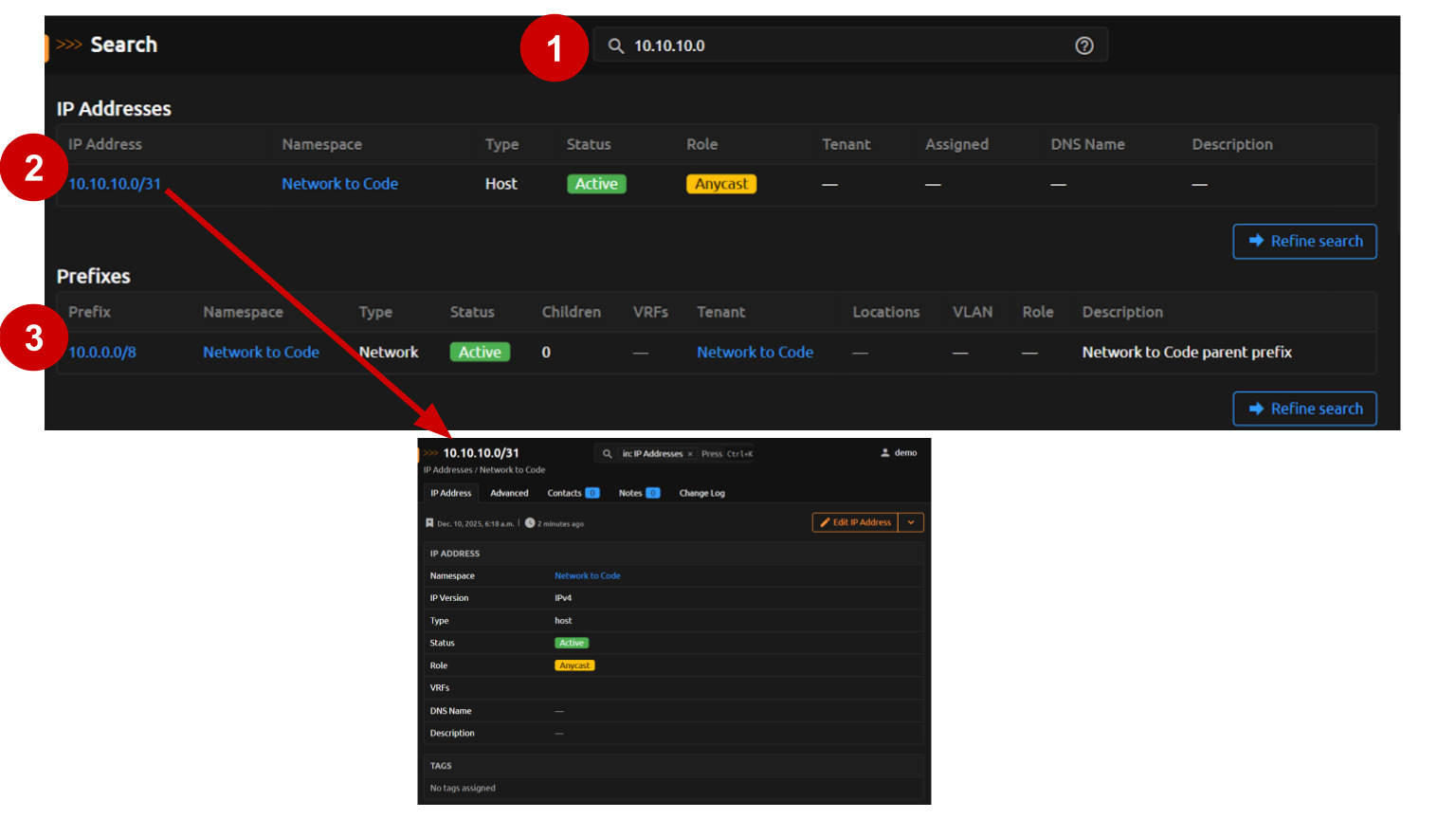Click the magnifier icon in the top search bar
The height and width of the screenshot is (819, 1456).
616,45
